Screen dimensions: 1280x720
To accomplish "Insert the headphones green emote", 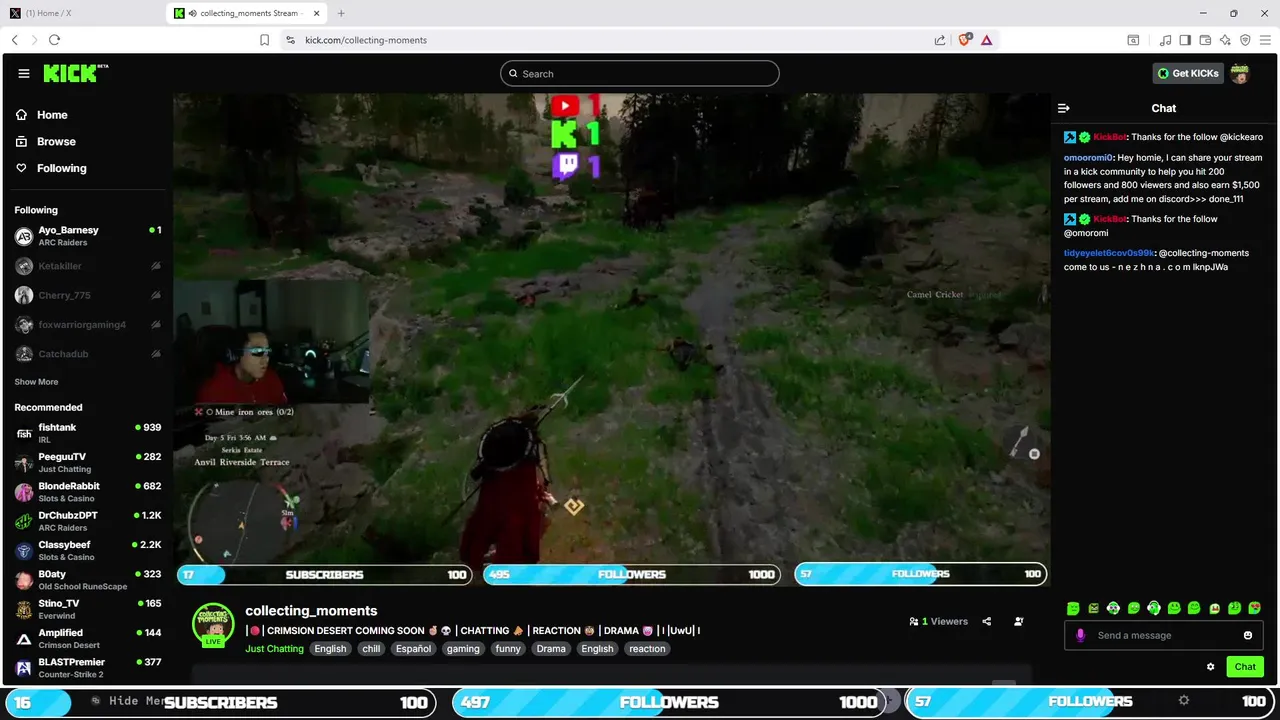I will pos(1154,608).
